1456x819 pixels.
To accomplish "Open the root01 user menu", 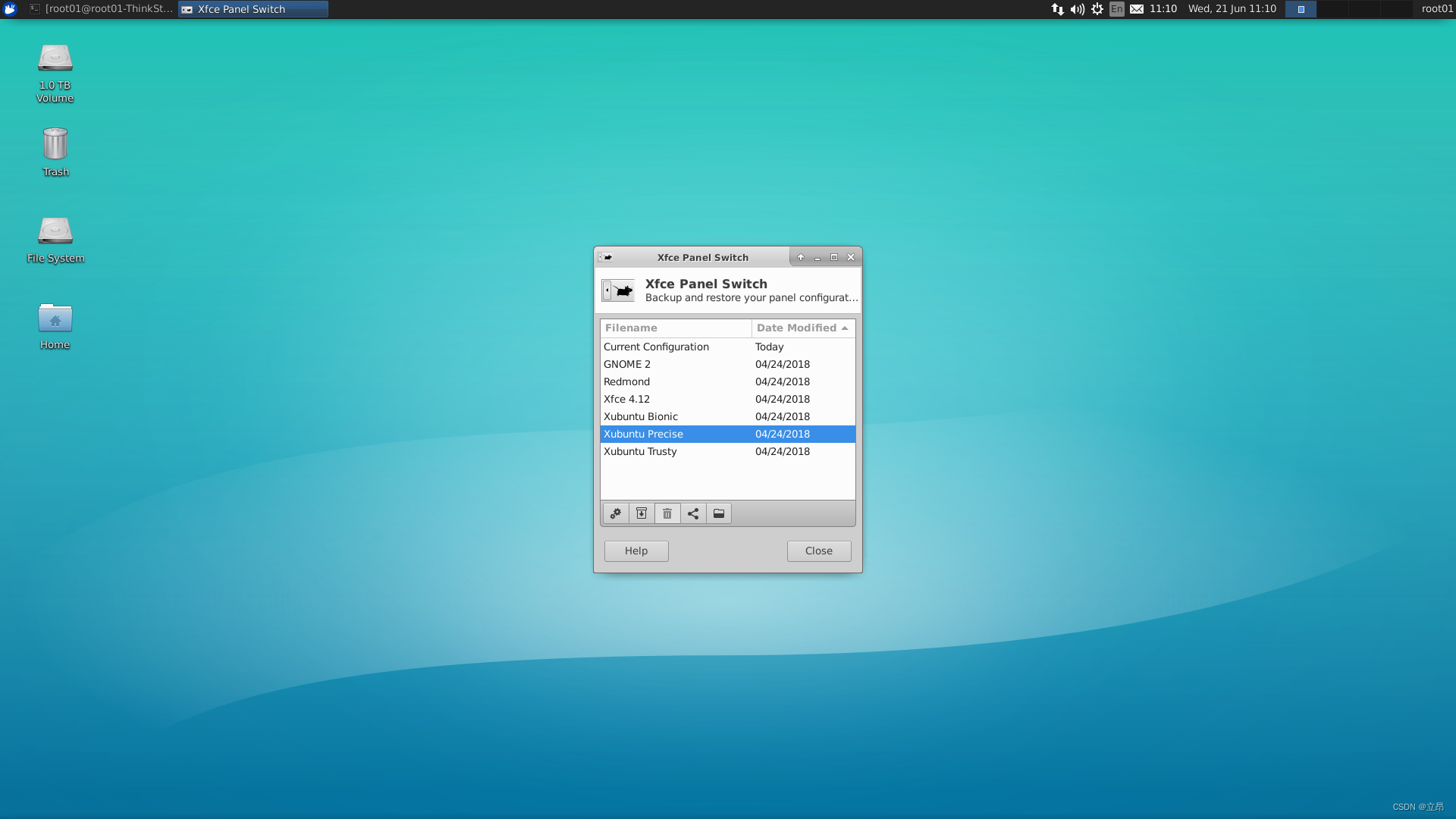I will click(x=1437, y=9).
